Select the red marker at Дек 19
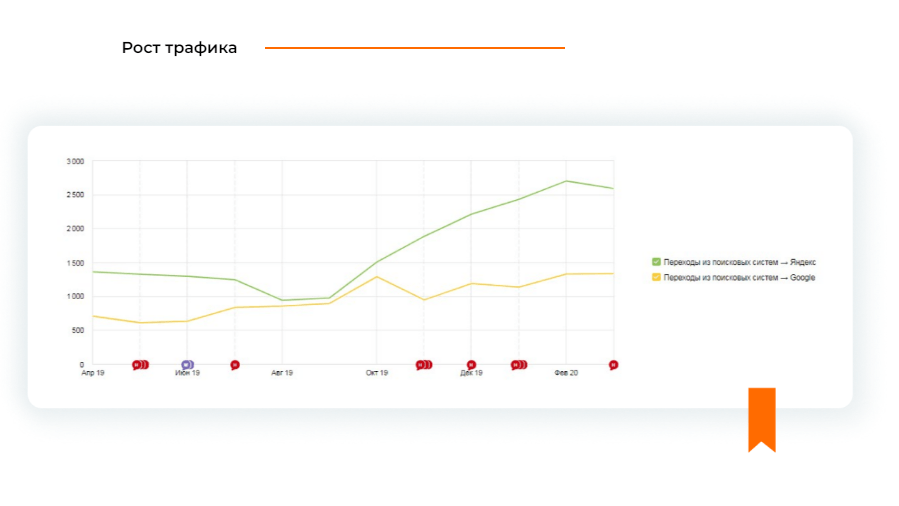The width and height of the screenshot is (899, 506). (x=471, y=365)
